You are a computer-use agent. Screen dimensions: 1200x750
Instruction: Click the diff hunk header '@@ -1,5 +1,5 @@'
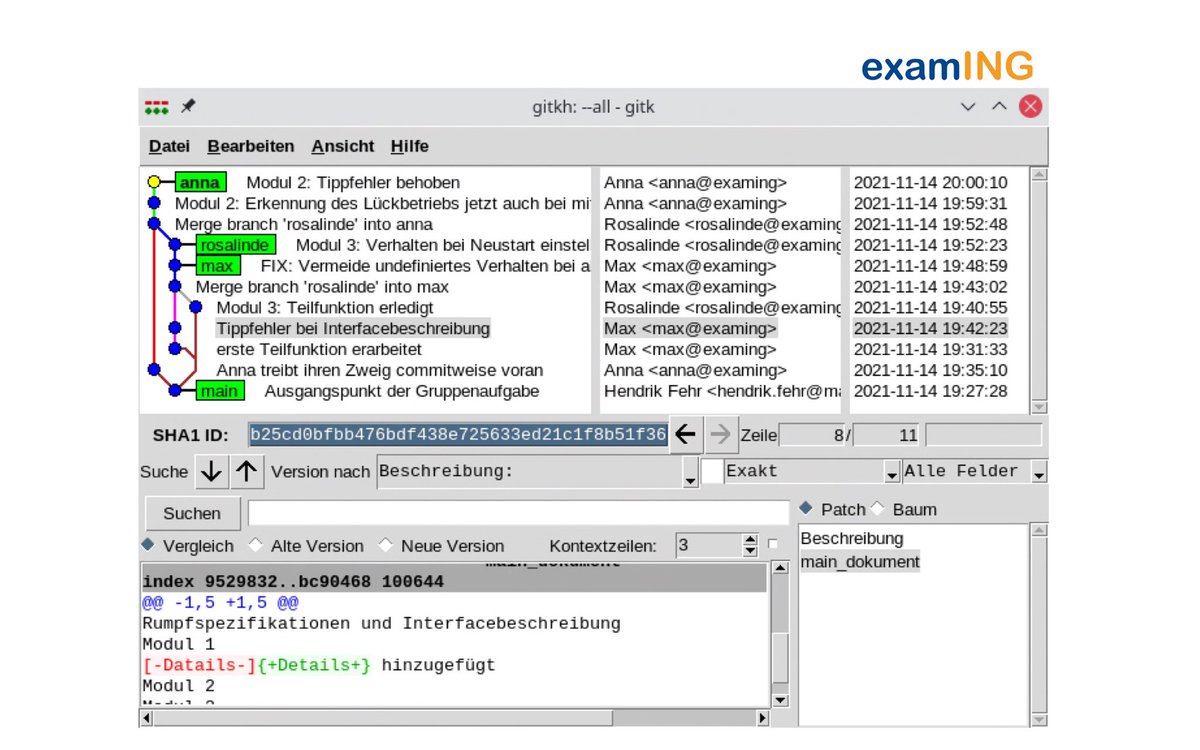click(220, 603)
